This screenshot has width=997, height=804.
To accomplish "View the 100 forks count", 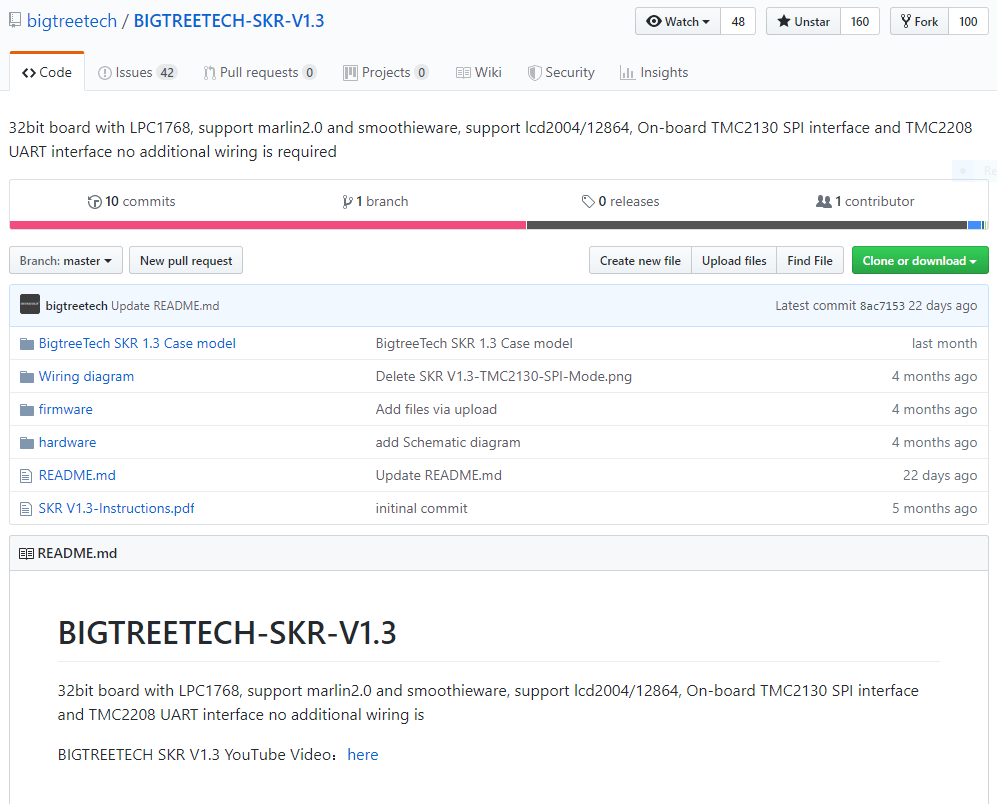I will (x=968, y=22).
